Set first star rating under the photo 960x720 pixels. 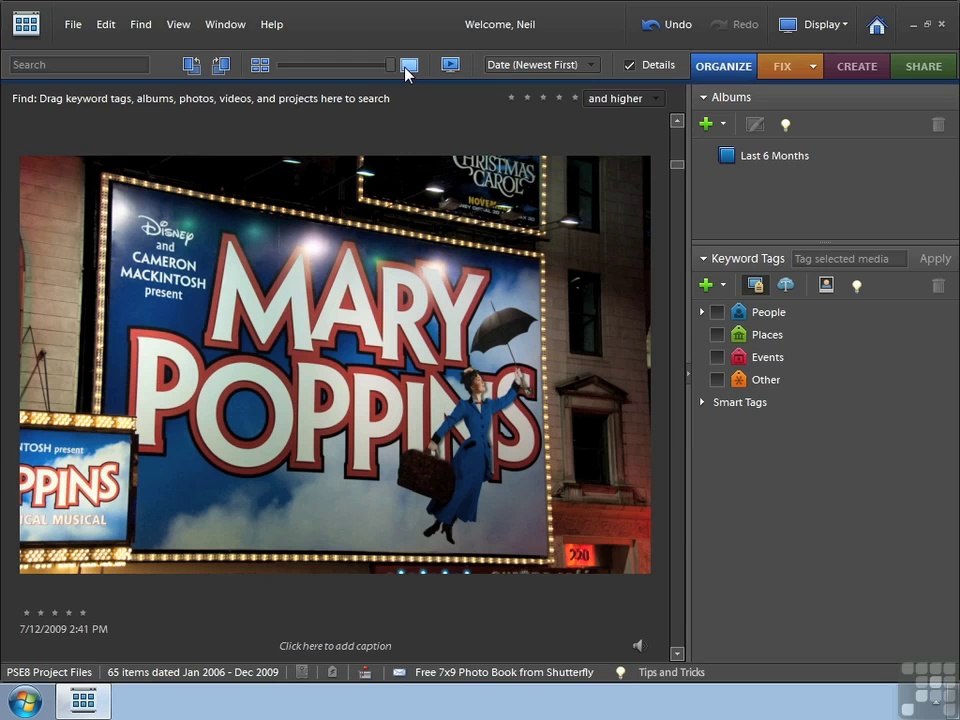coord(26,612)
